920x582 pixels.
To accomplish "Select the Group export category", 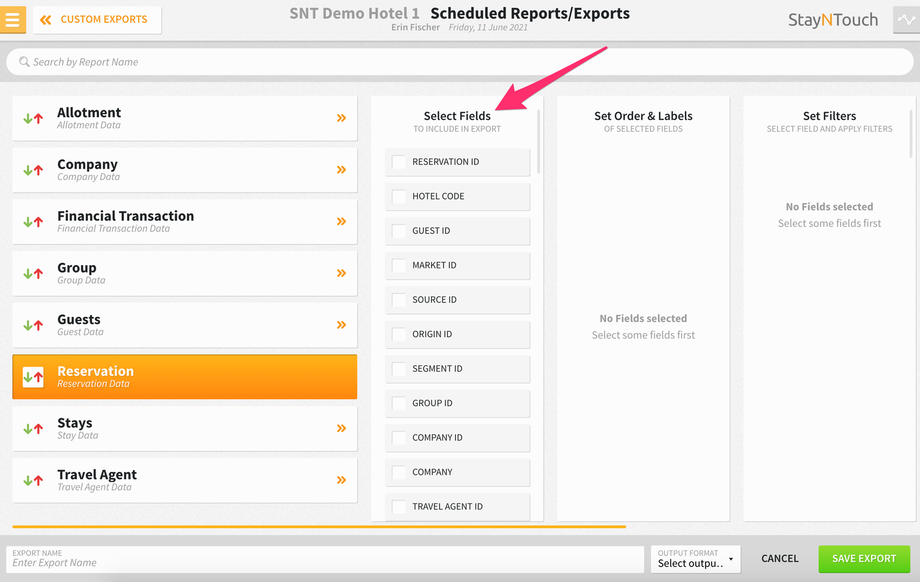I will point(185,273).
